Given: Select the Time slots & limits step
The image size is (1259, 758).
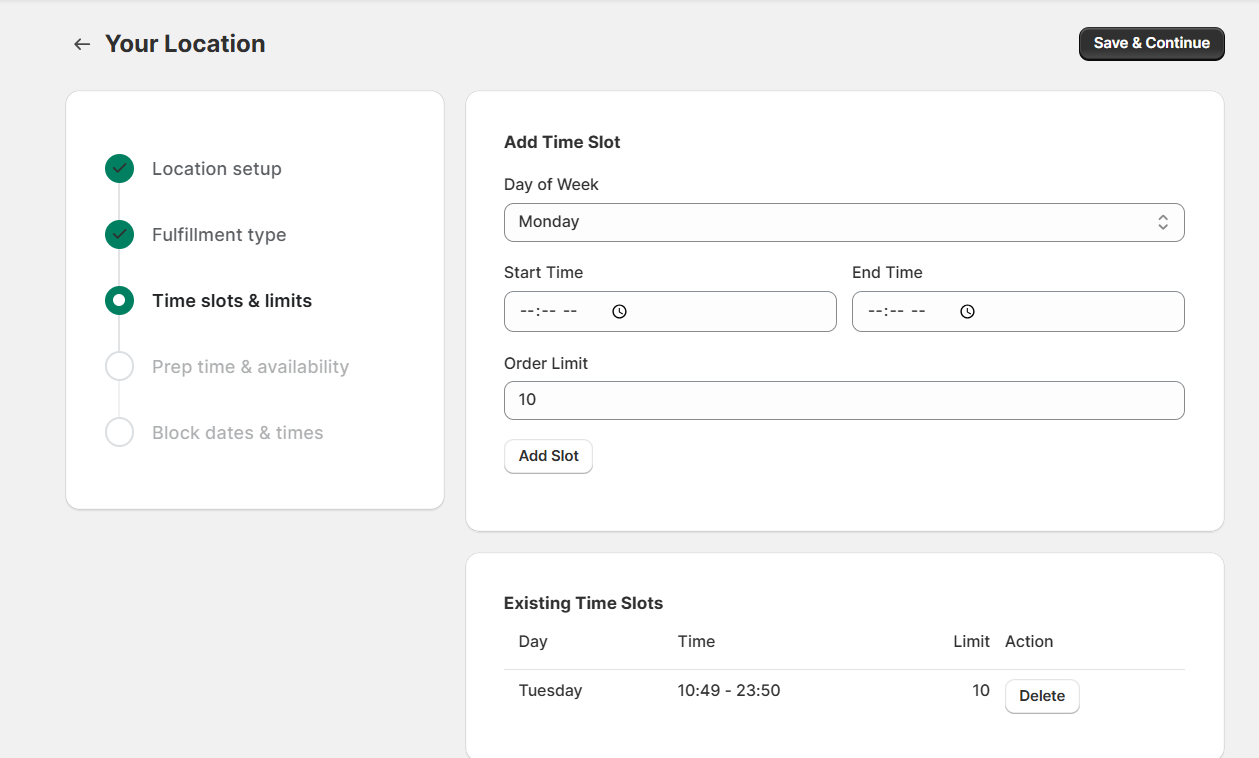Looking at the screenshot, I should point(232,301).
